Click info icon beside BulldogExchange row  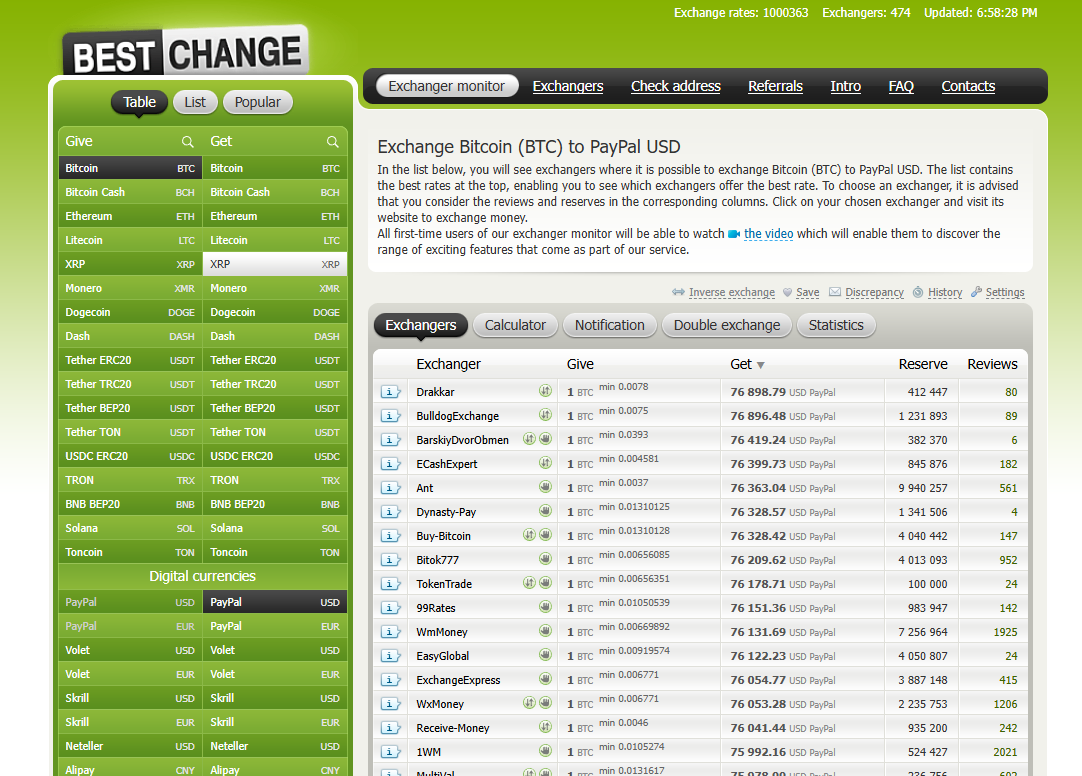[x=390, y=416]
